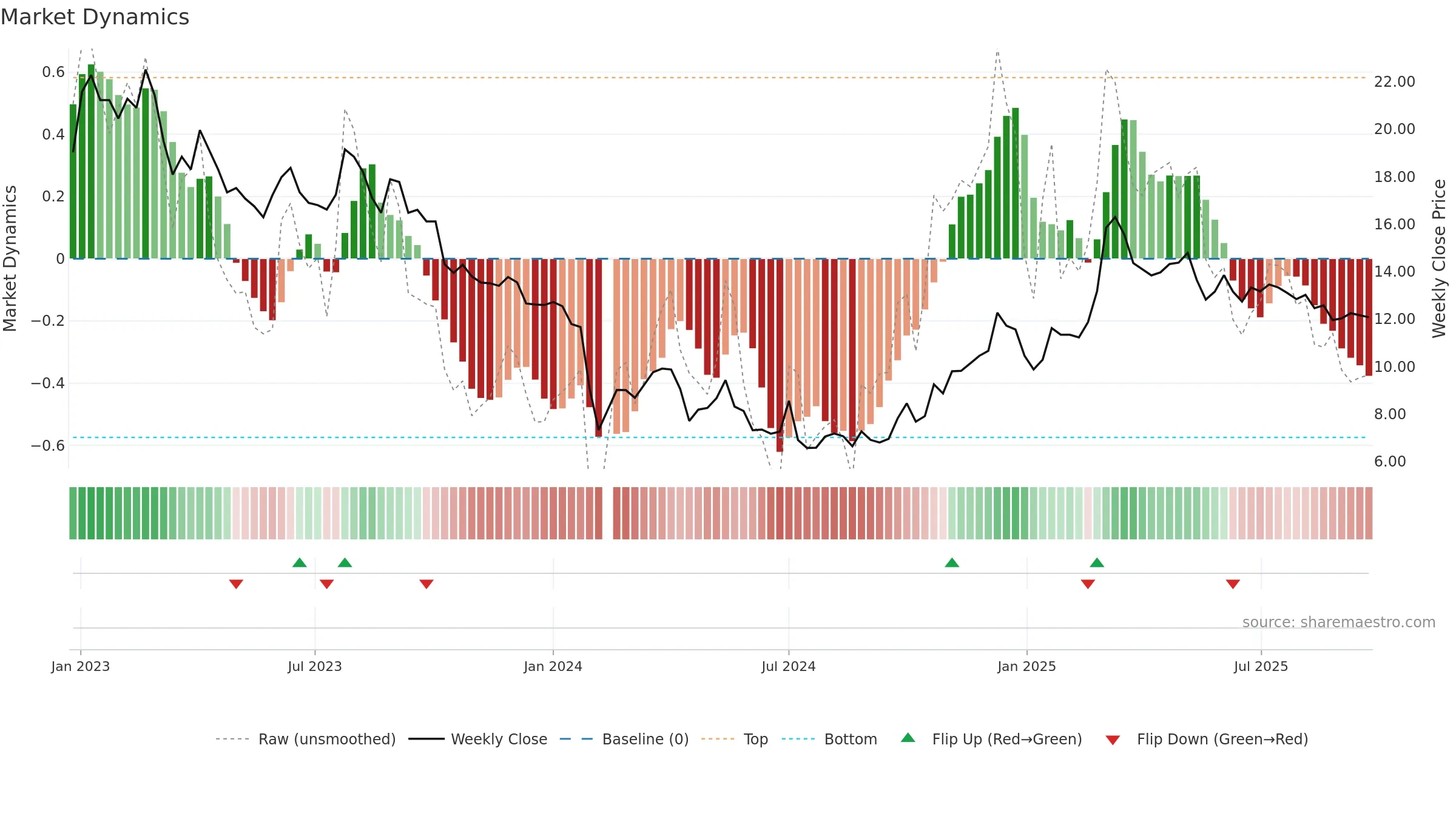This screenshot has height=819, width=1456.
Task: Click the 8.00 price tick label
Action: [1390, 414]
